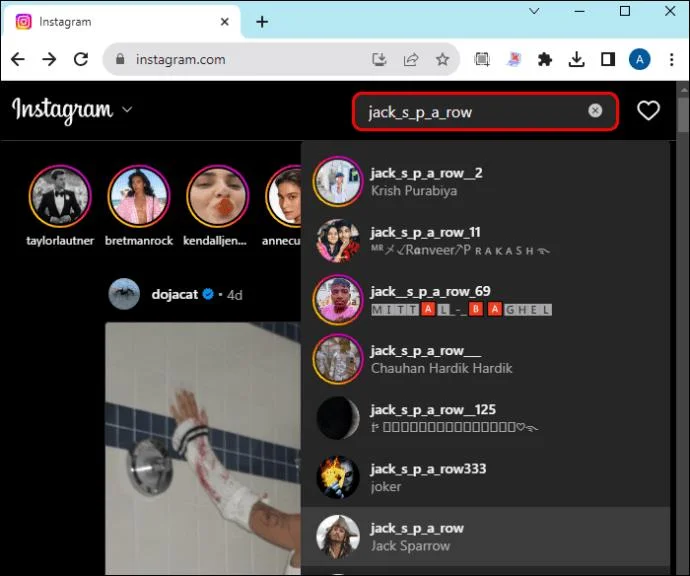
Task: Click the jack_s_p_a_row_11 profile picture
Action: coord(338,241)
